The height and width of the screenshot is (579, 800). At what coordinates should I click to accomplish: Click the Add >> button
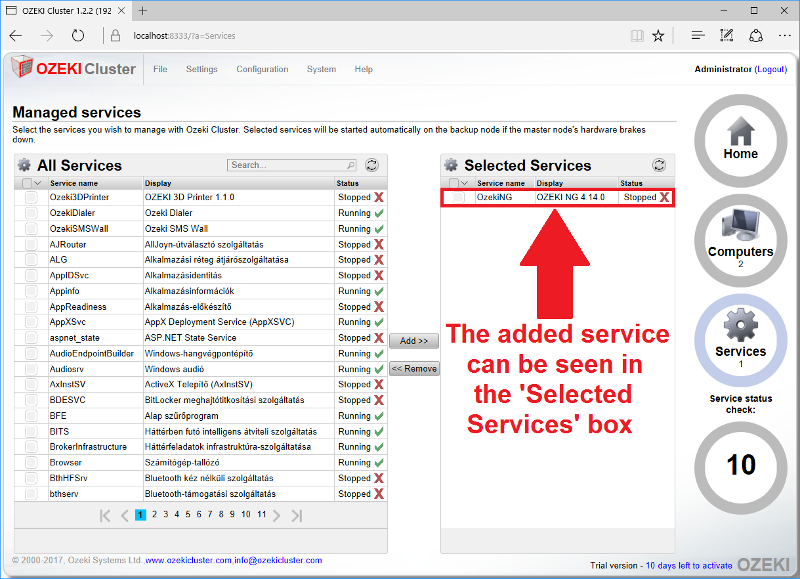tap(414, 341)
